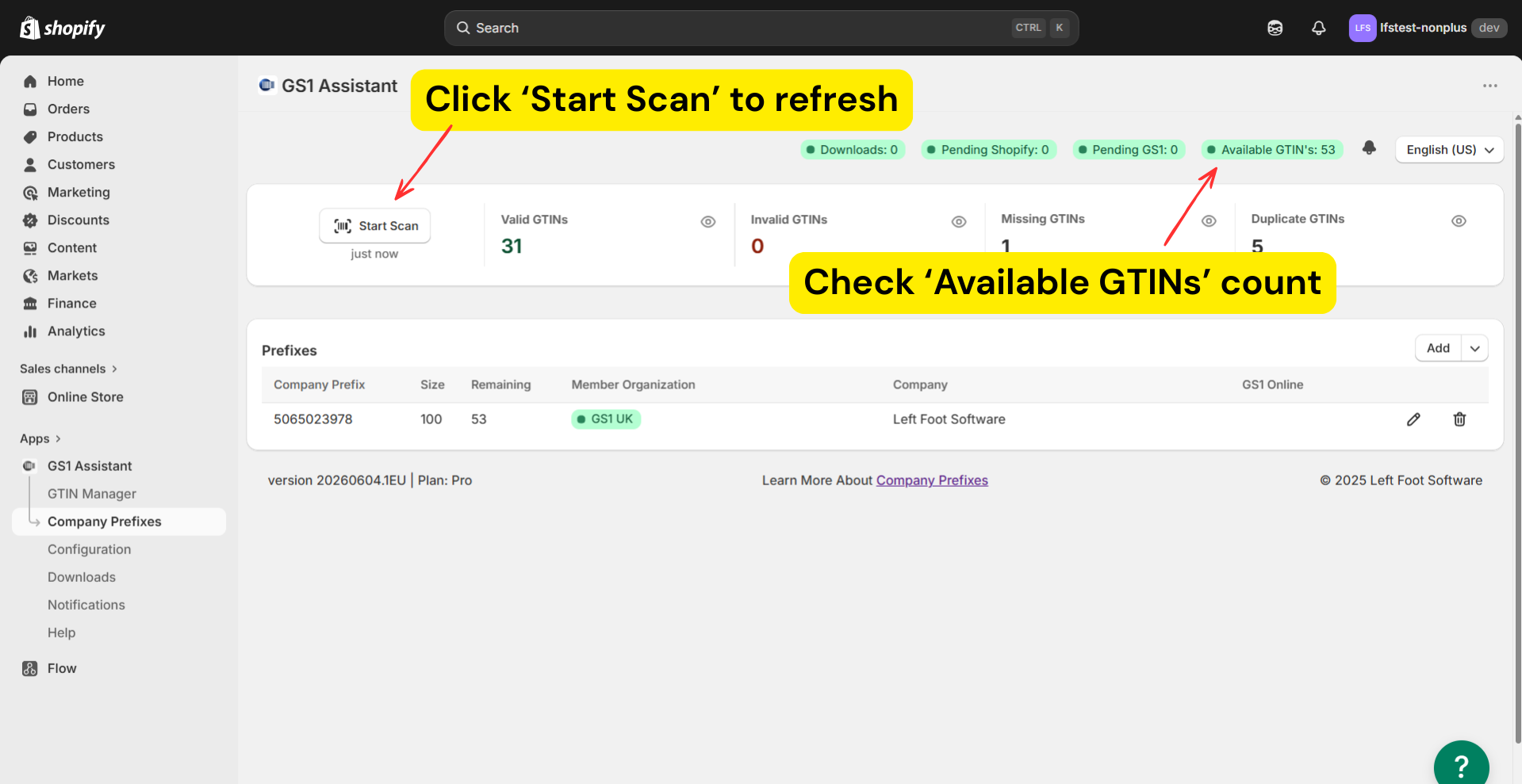Expand the Sales channels section

(x=68, y=369)
